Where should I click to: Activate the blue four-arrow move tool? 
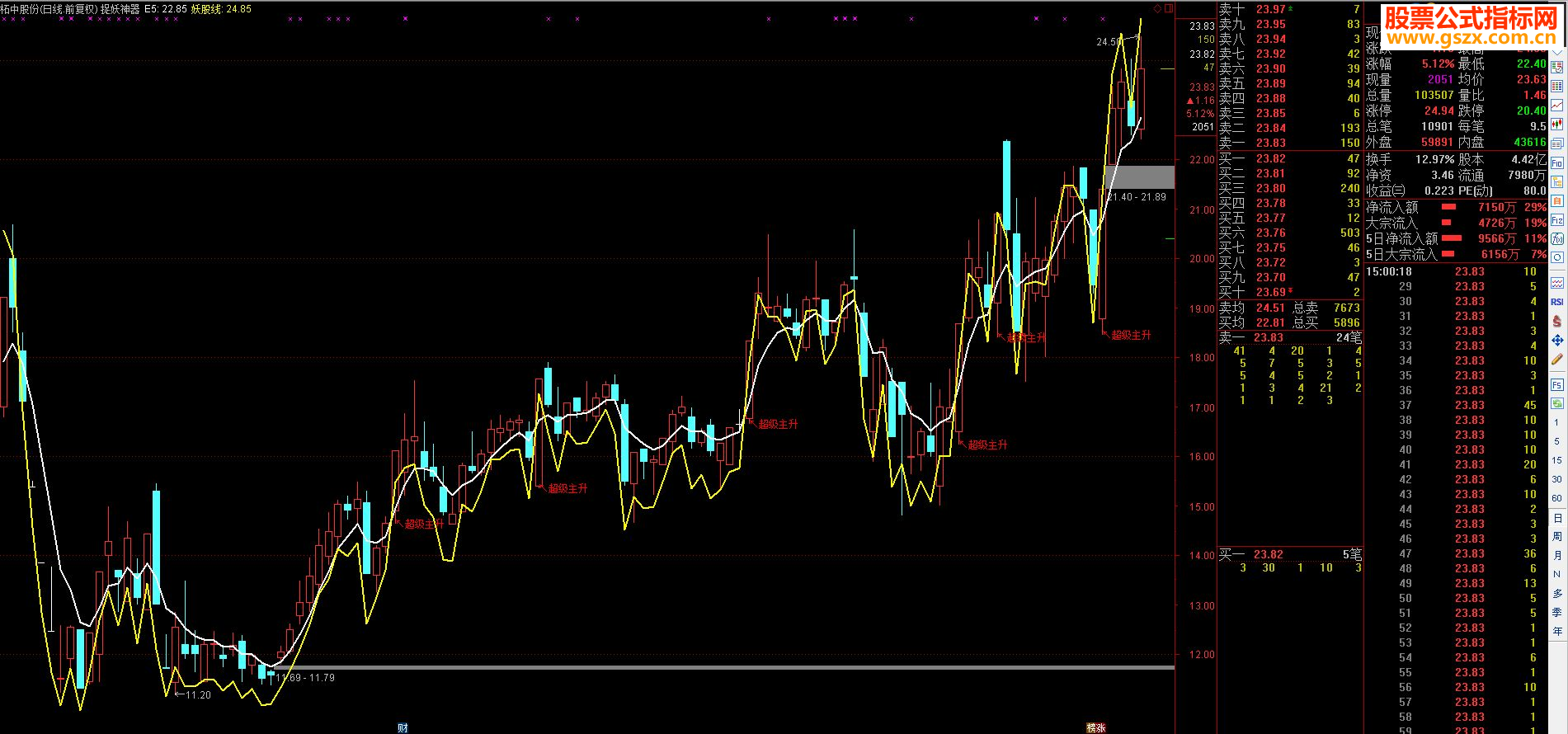(1557, 340)
